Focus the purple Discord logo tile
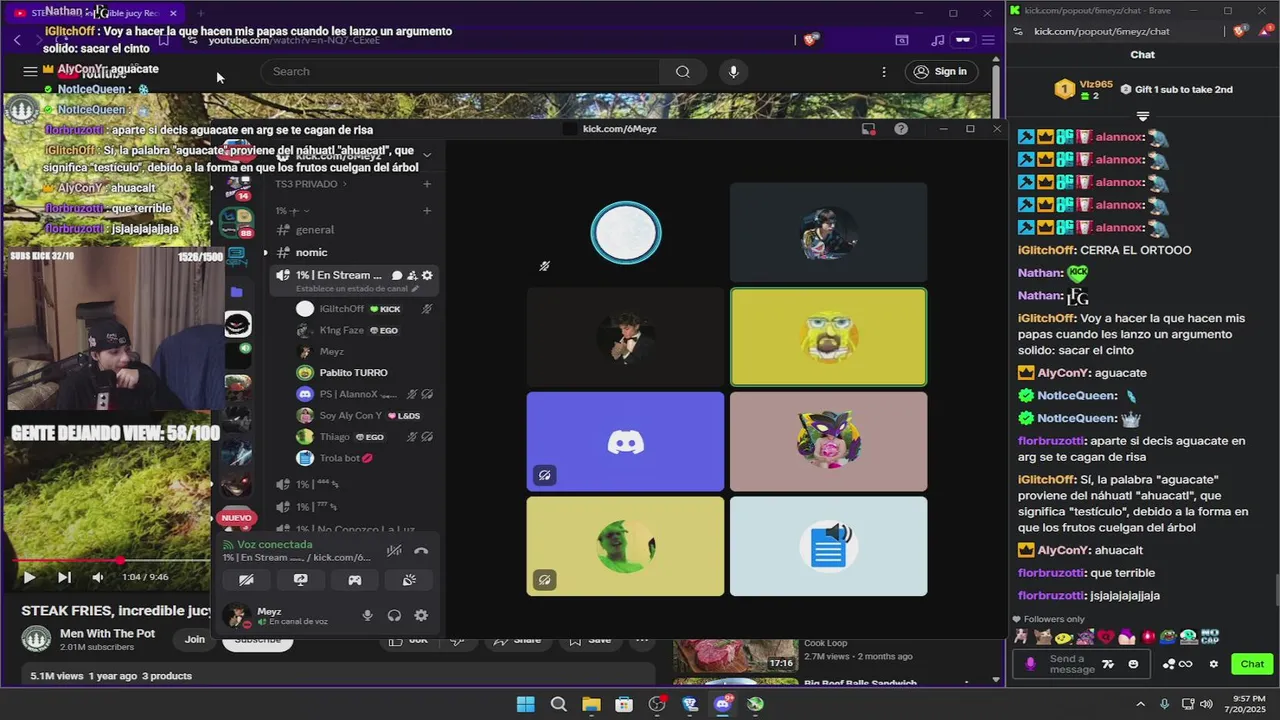This screenshot has width=1280, height=720. [625, 442]
